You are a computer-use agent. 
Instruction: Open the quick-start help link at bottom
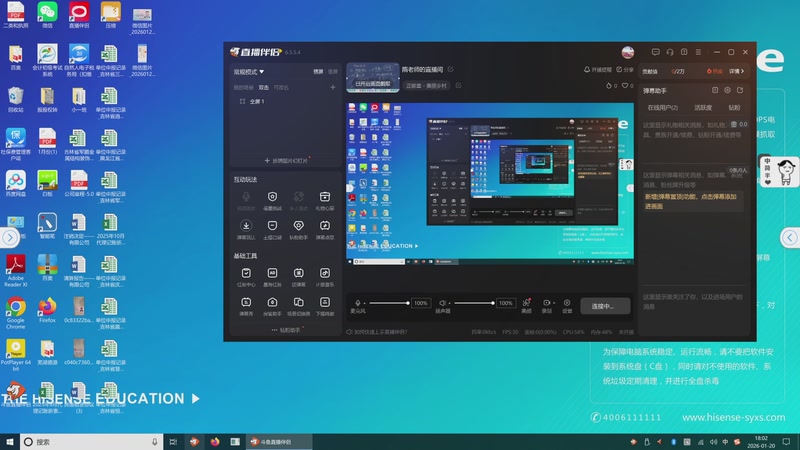tap(377, 332)
